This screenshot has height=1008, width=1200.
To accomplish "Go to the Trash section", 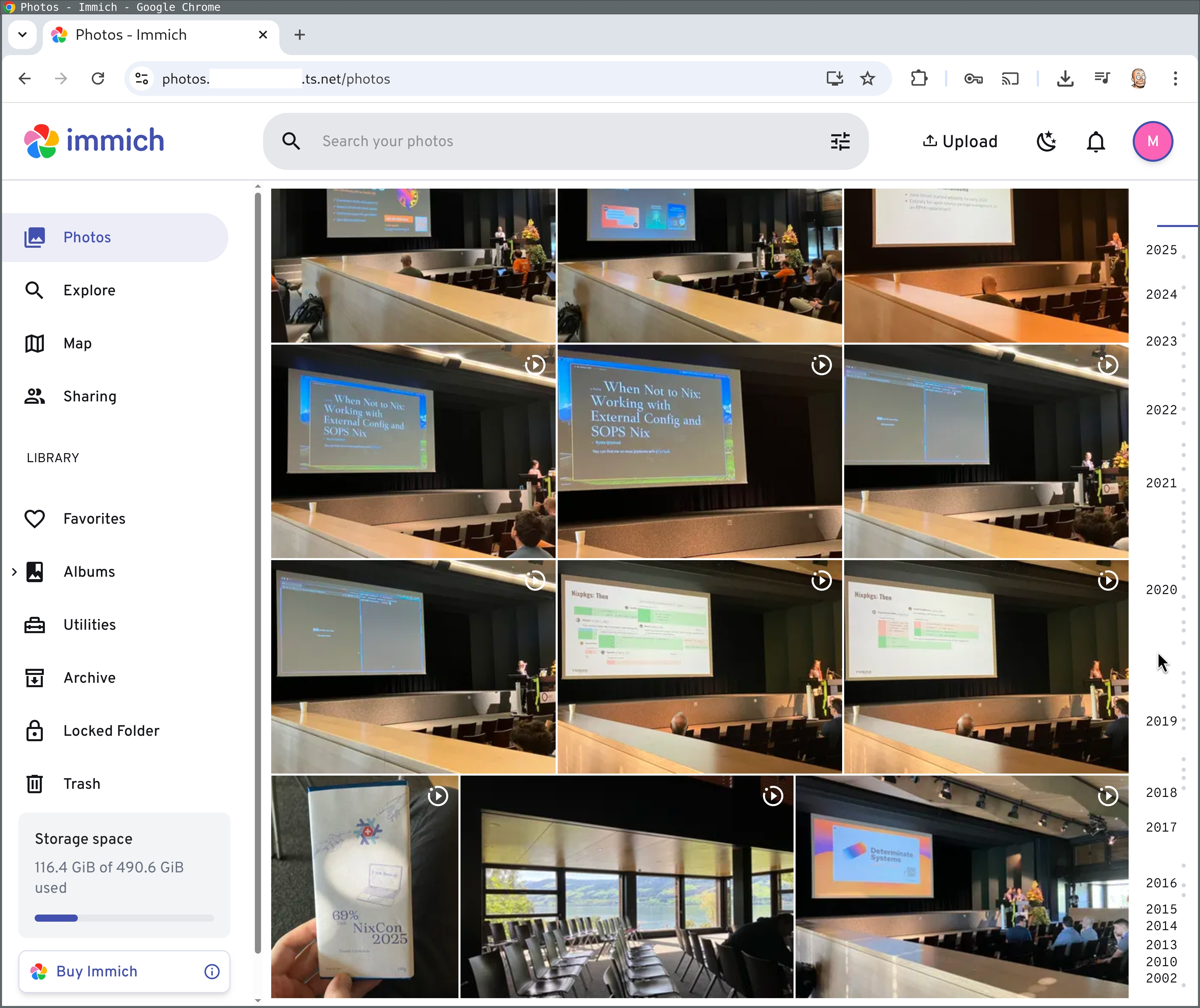I will click(x=82, y=784).
